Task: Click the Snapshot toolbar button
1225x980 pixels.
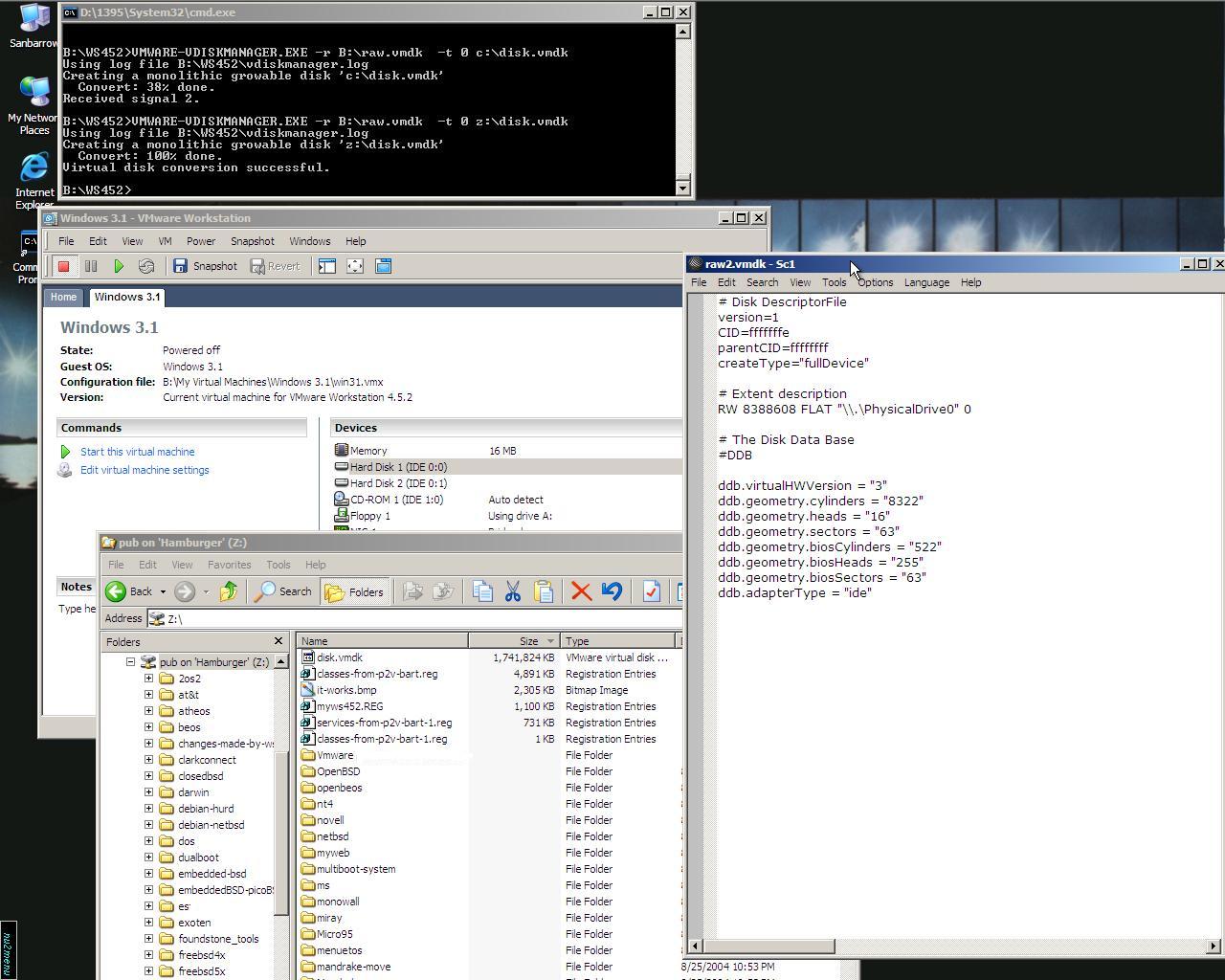Action: [205, 266]
